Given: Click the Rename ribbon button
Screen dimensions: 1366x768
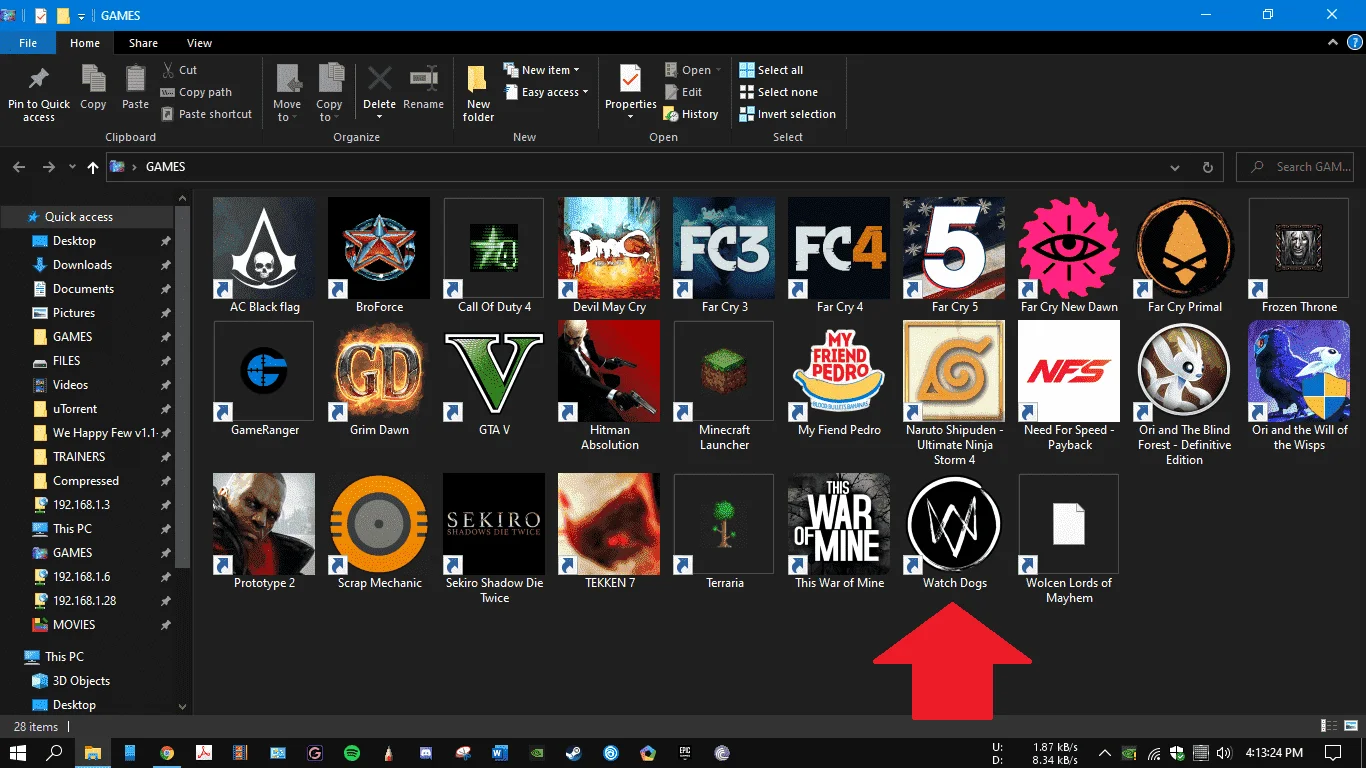Looking at the screenshot, I should (x=424, y=88).
